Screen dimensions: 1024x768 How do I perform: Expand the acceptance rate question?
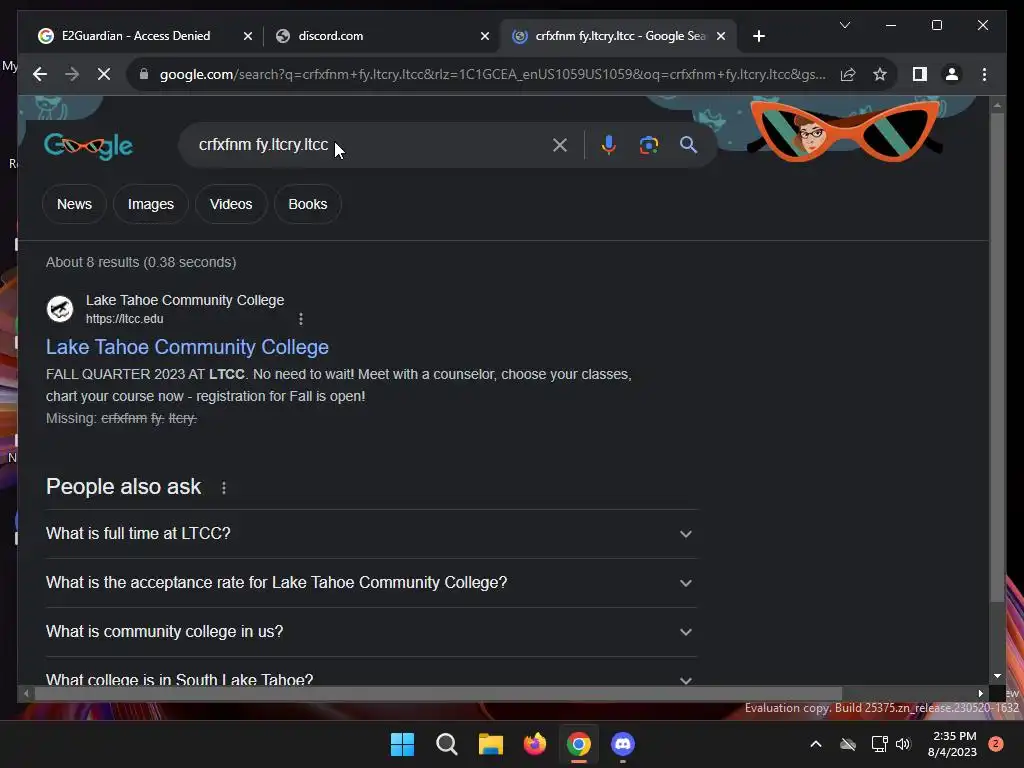click(371, 583)
